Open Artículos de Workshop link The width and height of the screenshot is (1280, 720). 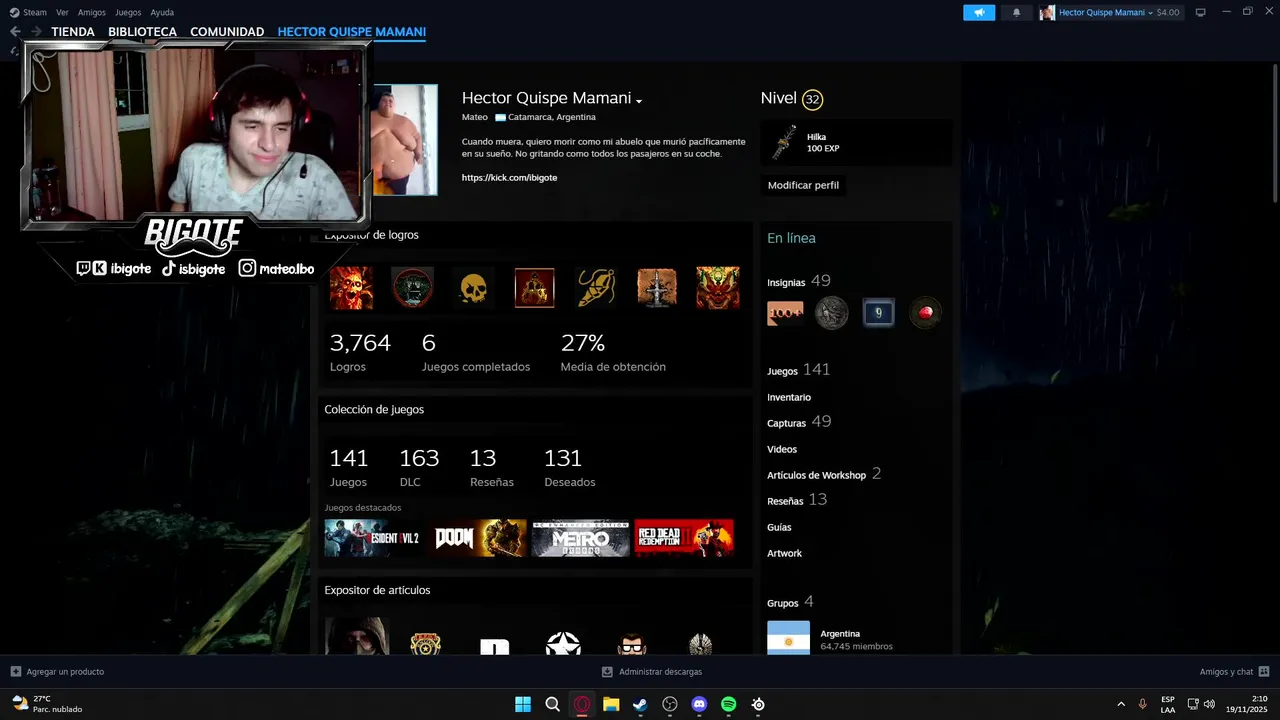(824, 474)
